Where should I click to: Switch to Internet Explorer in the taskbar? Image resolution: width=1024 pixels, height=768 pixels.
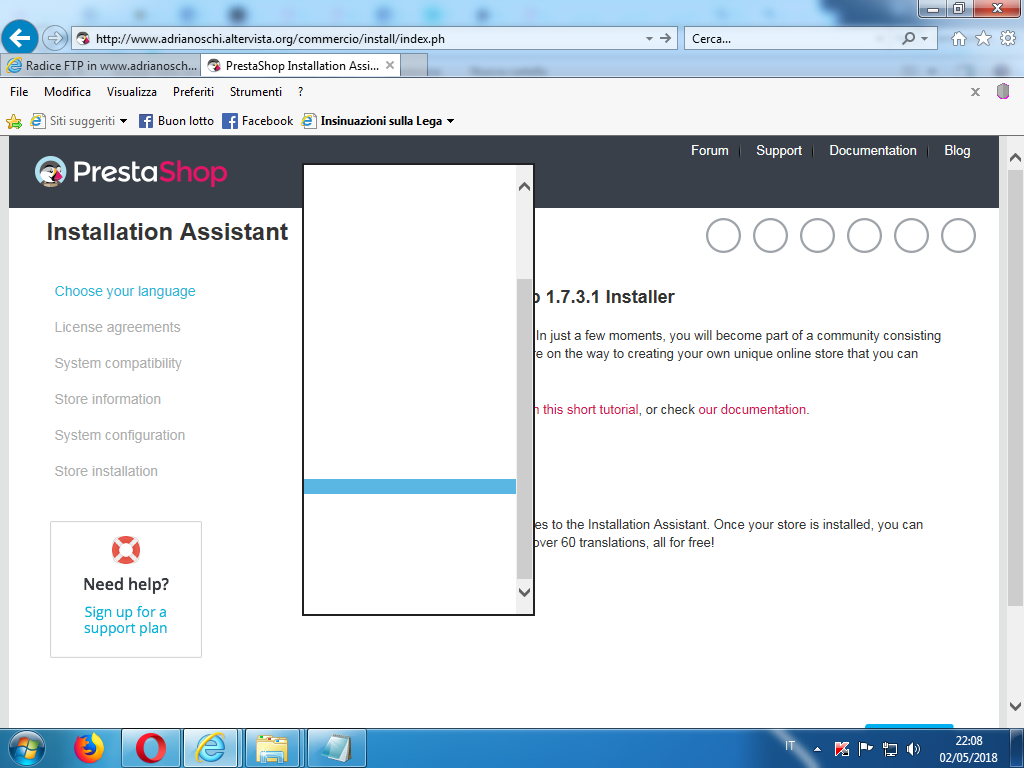click(x=210, y=748)
